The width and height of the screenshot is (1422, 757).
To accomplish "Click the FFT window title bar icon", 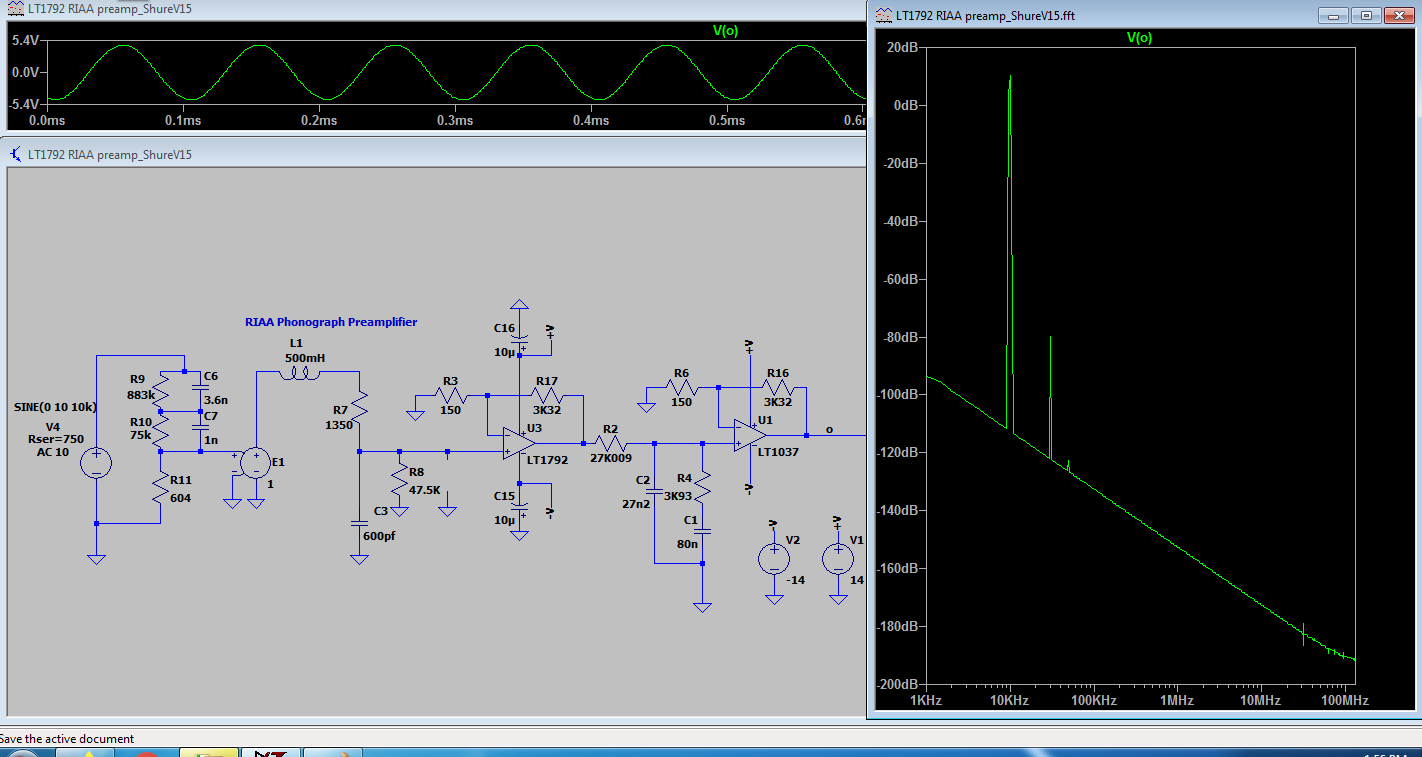I will 884,15.
